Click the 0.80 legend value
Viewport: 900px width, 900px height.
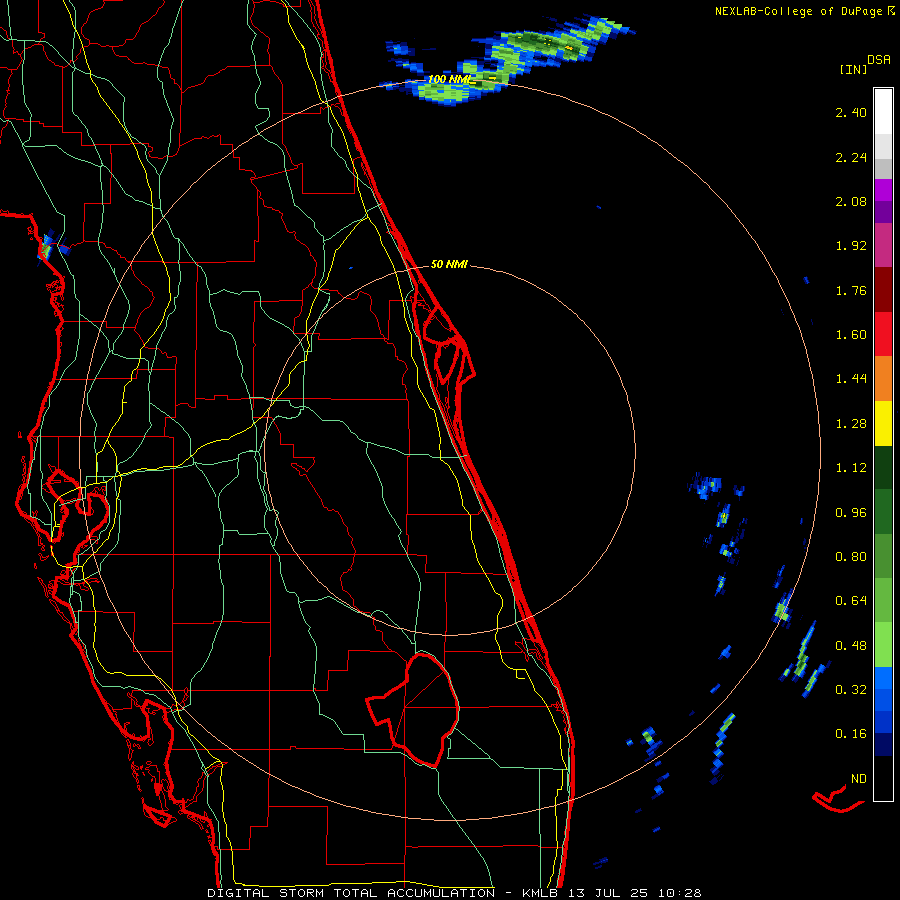click(851, 557)
